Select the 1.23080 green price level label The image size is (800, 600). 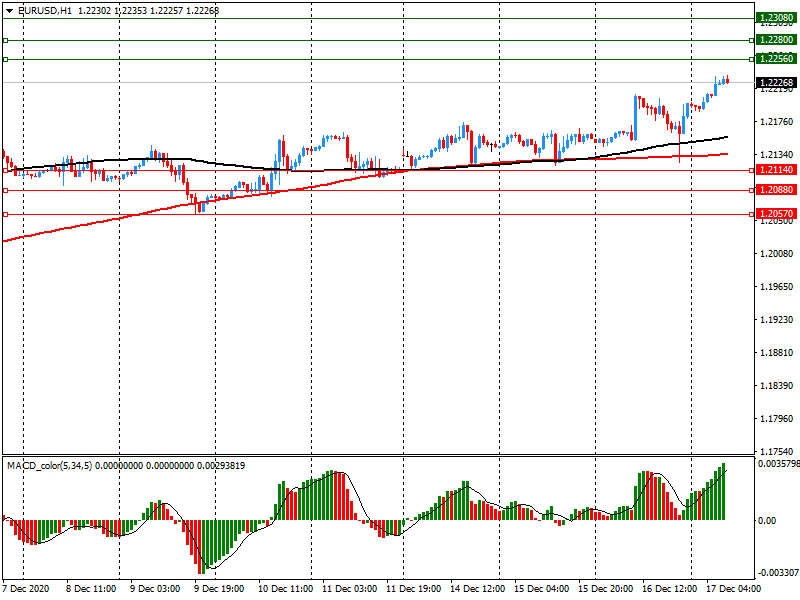click(776, 18)
